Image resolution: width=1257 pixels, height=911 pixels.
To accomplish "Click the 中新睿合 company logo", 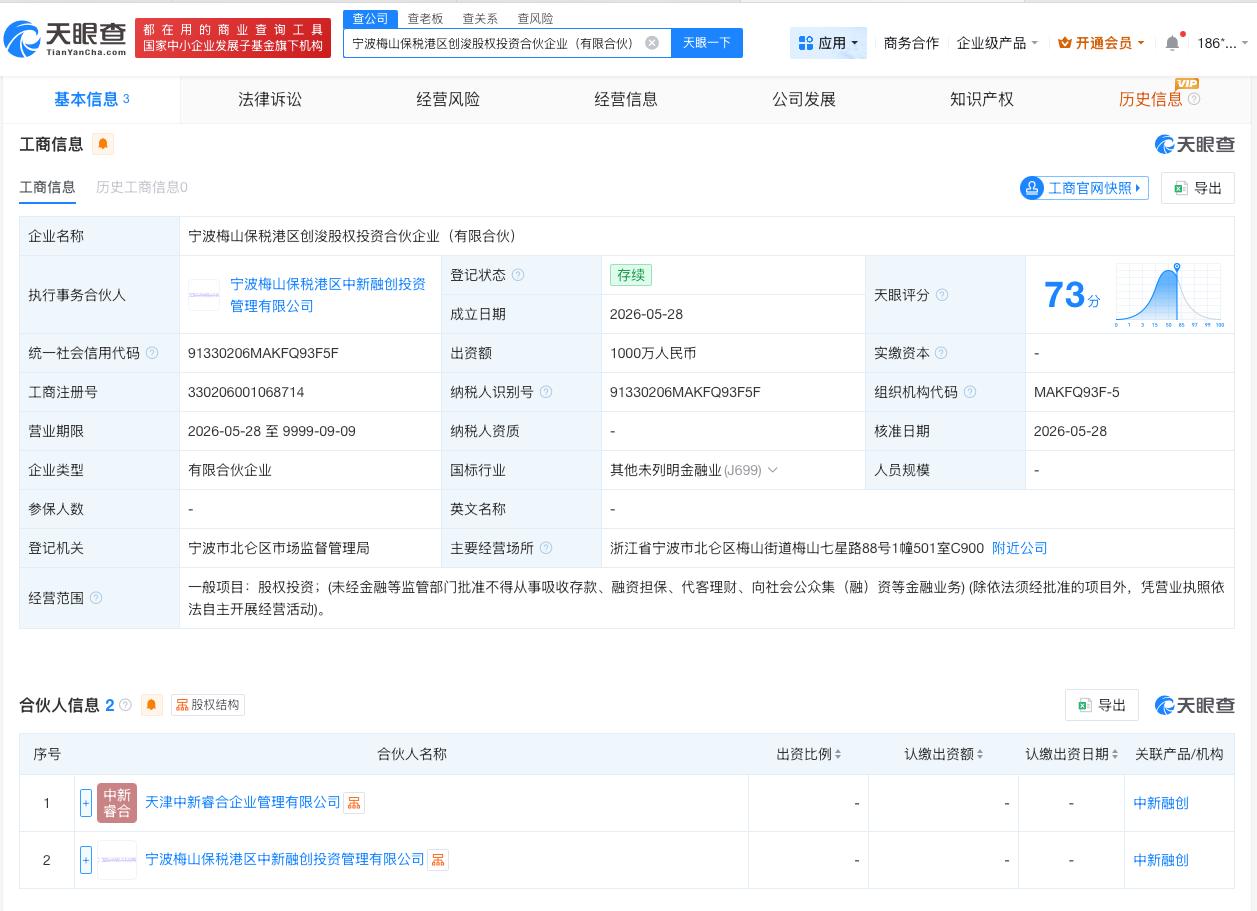I will (x=117, y=803).
